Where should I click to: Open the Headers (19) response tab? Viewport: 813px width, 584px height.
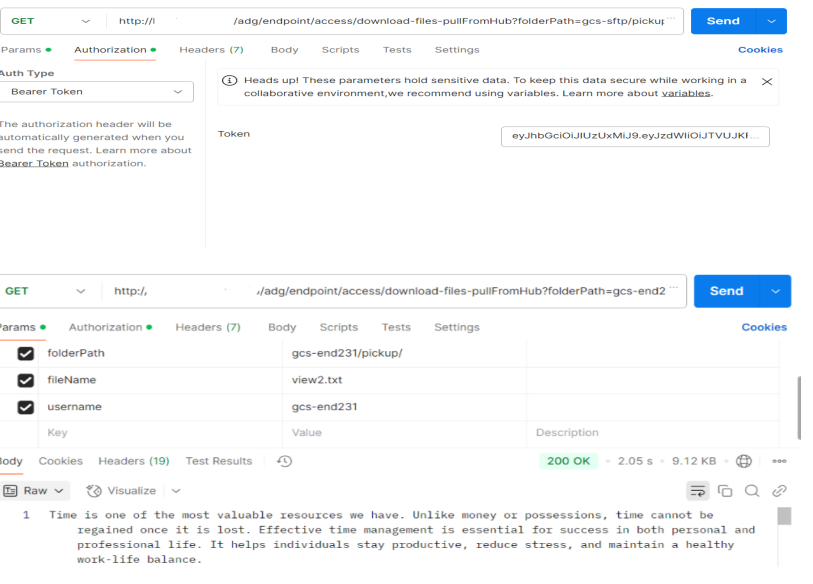[133, 461]
